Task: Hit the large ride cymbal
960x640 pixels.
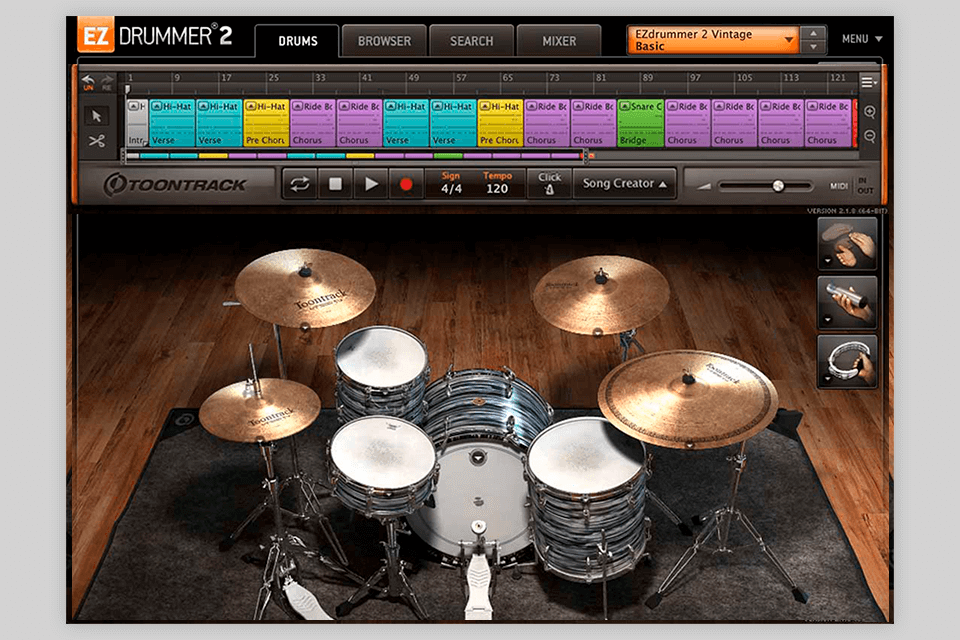Action: tap(688, 398)
